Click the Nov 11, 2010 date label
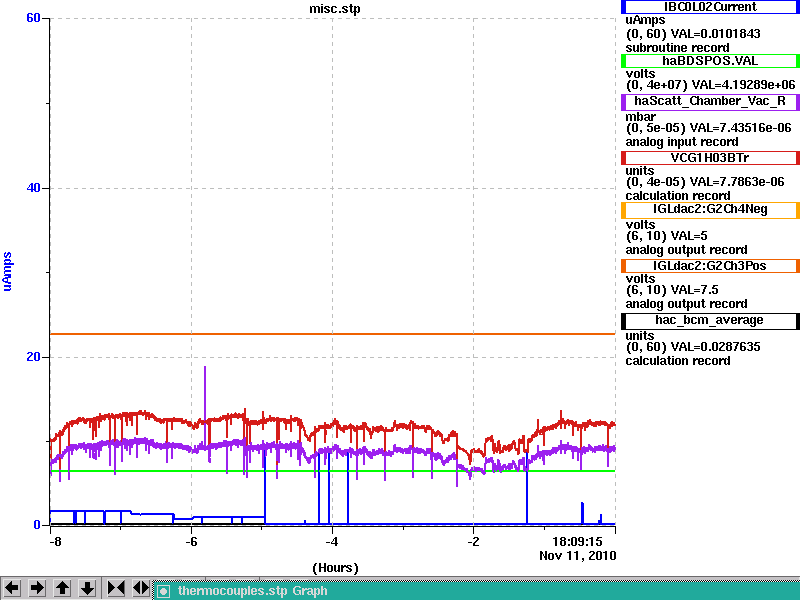The image size is (800, 600). [x=578, y=556]
